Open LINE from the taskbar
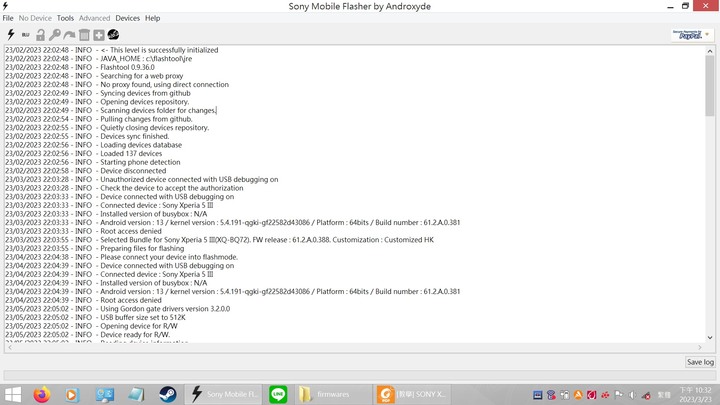Screen dimensions: 720x405 pyautogui.click(x=278, y=394)
